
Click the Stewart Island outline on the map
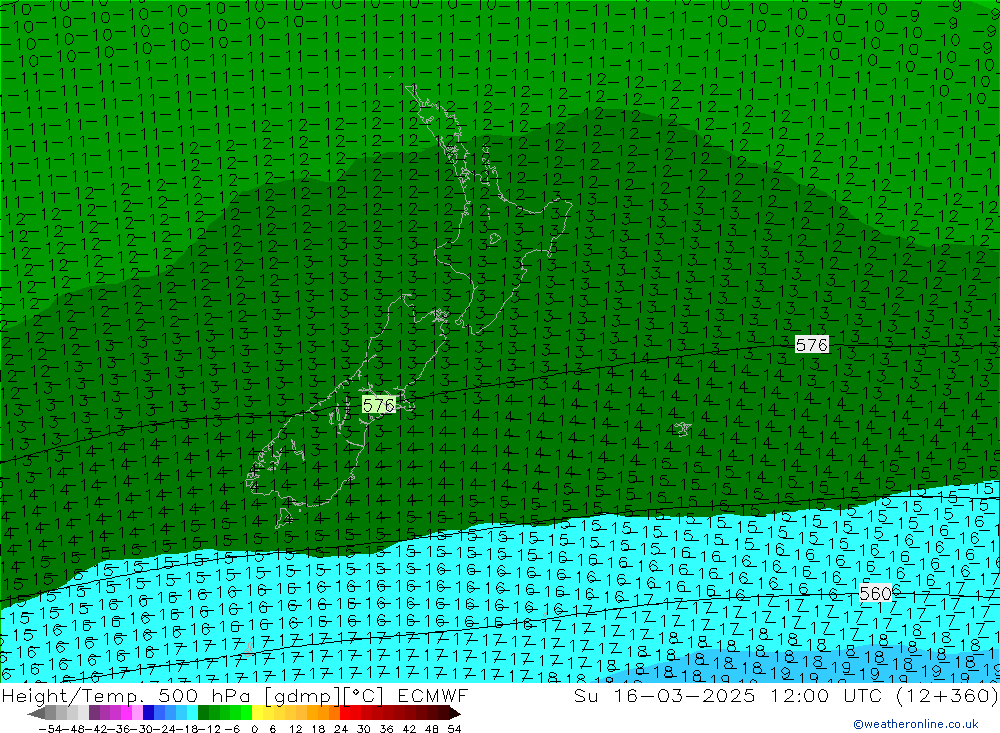tap(284, 517)
